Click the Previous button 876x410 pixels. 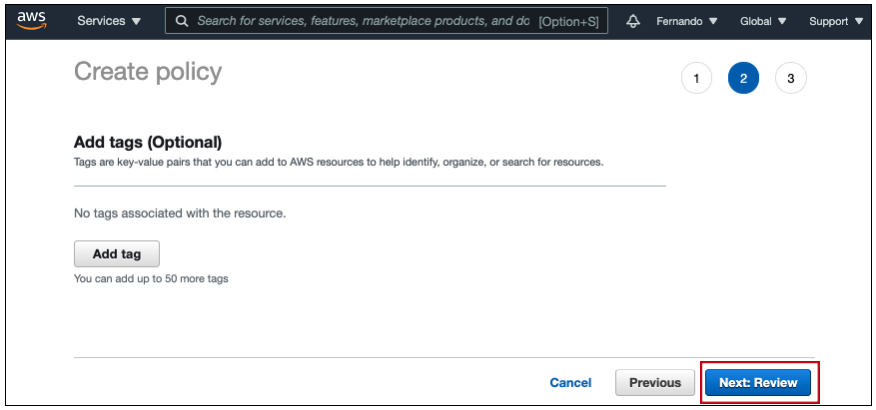(655, 383)
